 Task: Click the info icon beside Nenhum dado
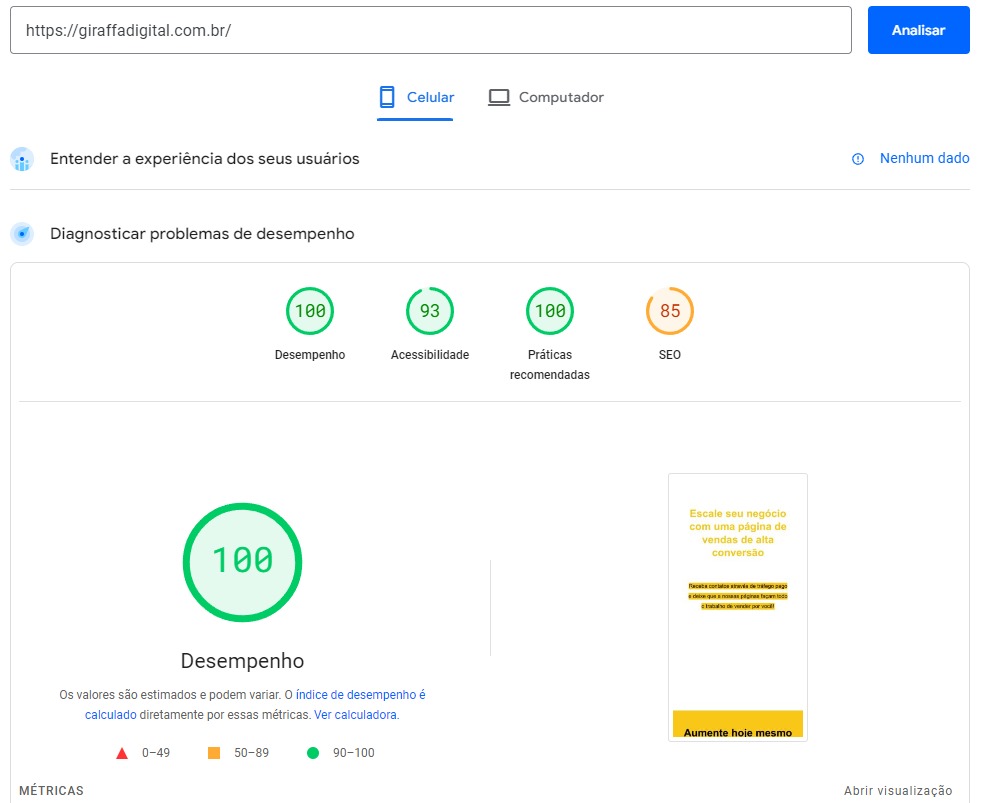coord(857,159)
